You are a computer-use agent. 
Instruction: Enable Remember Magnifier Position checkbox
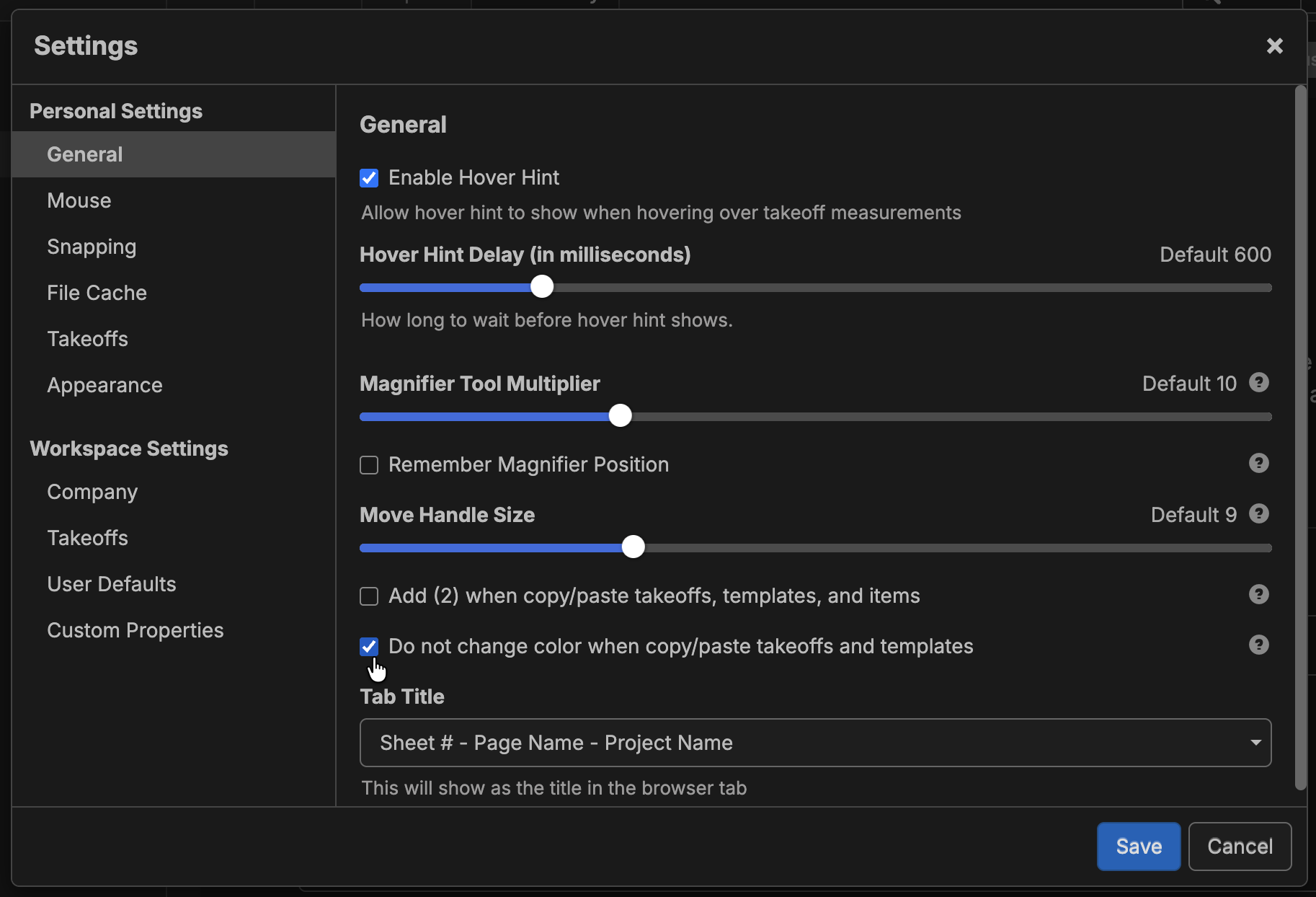point(369,465)
